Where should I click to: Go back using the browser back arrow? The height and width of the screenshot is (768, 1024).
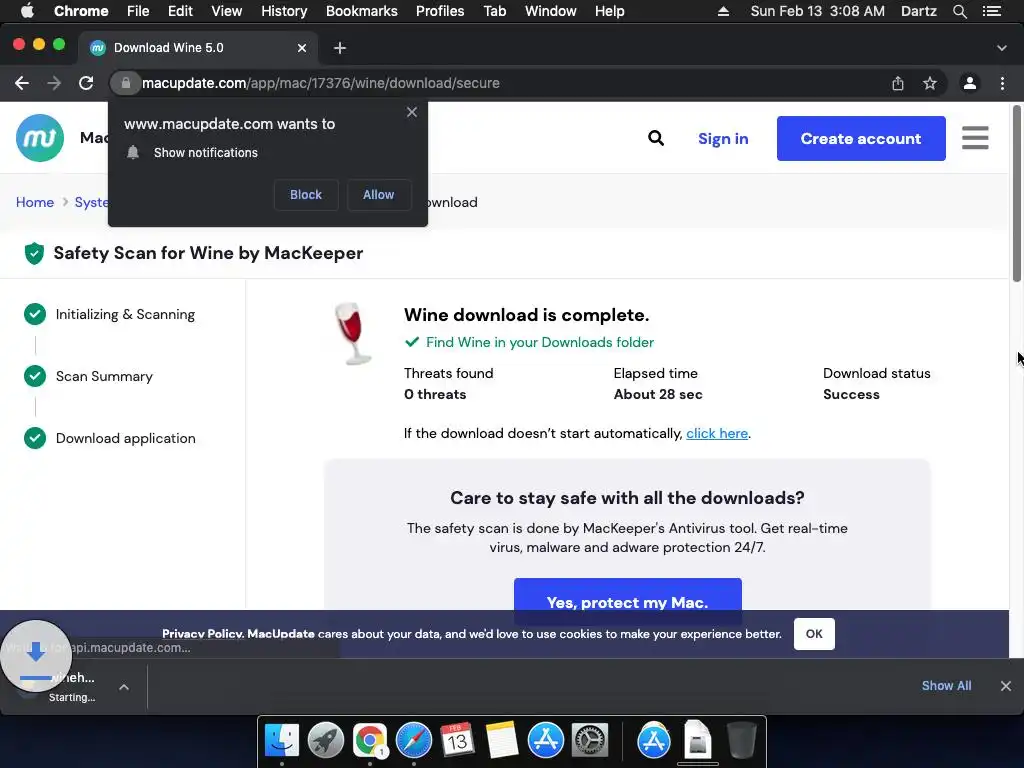click(22, 83)
